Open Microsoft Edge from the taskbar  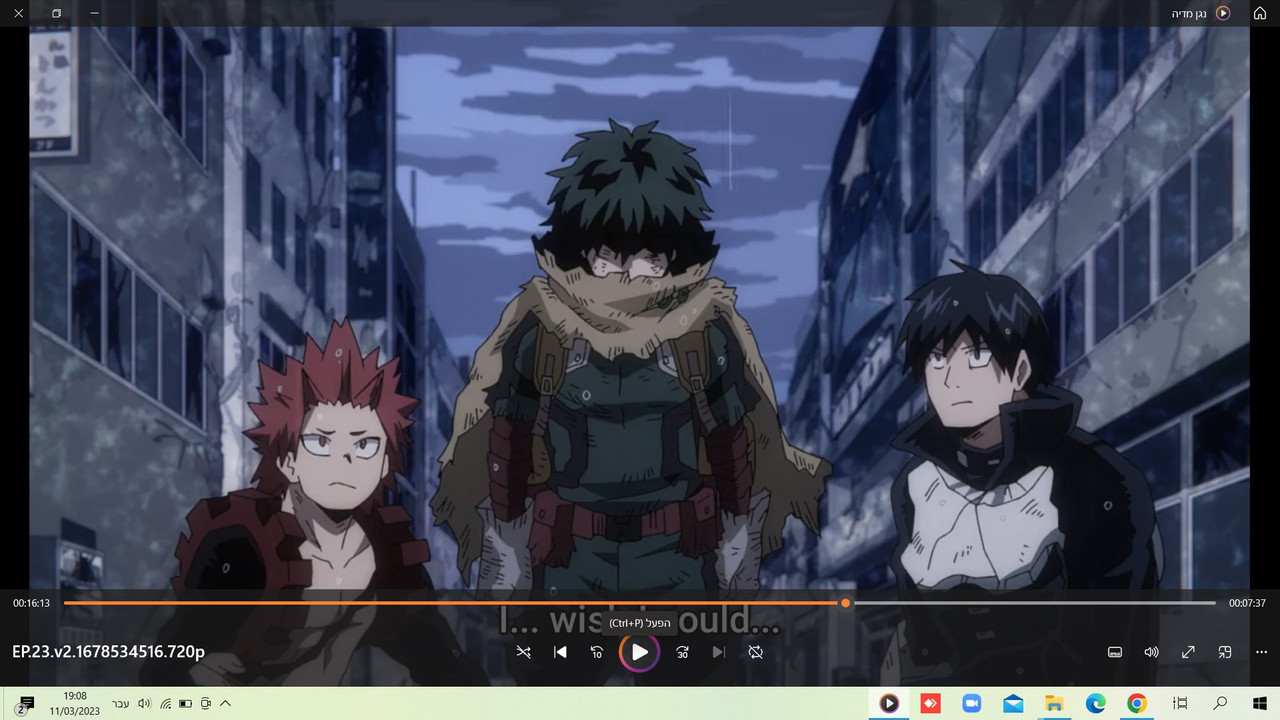click(1096, 703)
